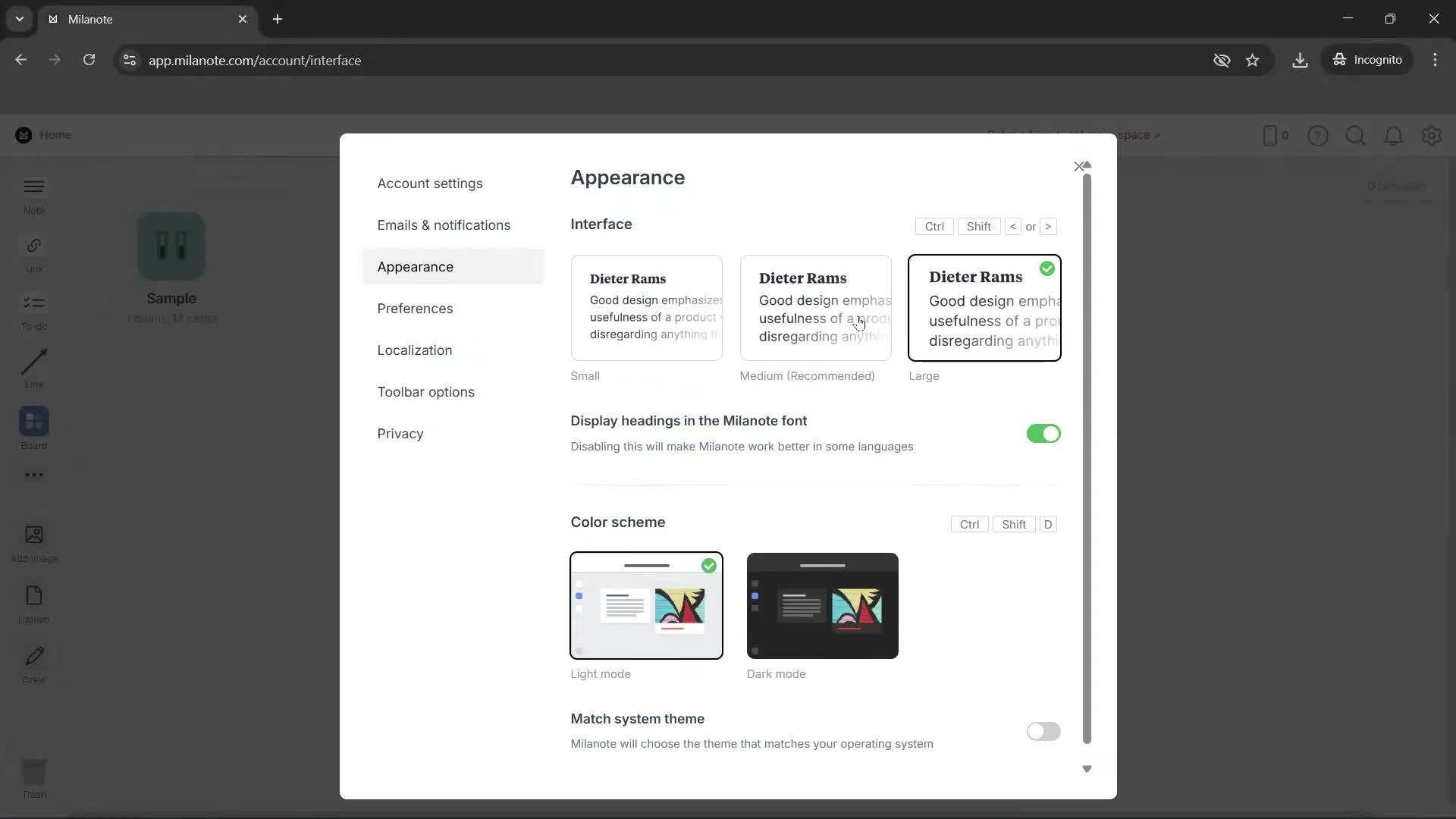Enable Match system theme
The image size is (1456, 819).
pos(1043,731)
